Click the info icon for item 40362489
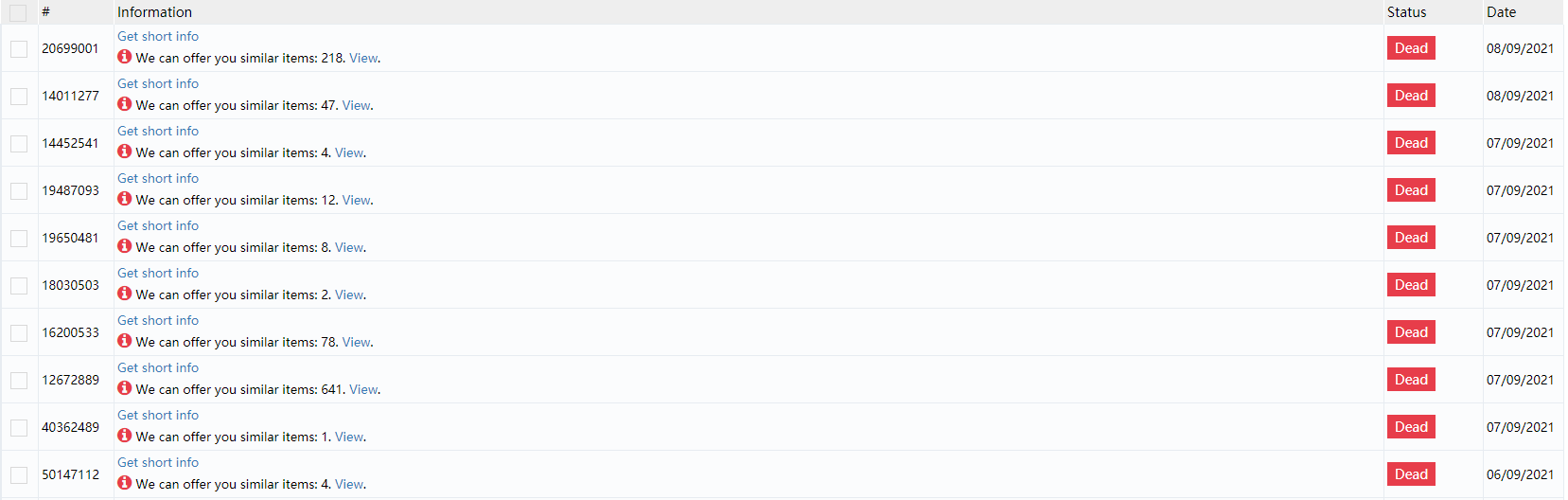This screenshot has height=500, width=1568. coord(124,436)
